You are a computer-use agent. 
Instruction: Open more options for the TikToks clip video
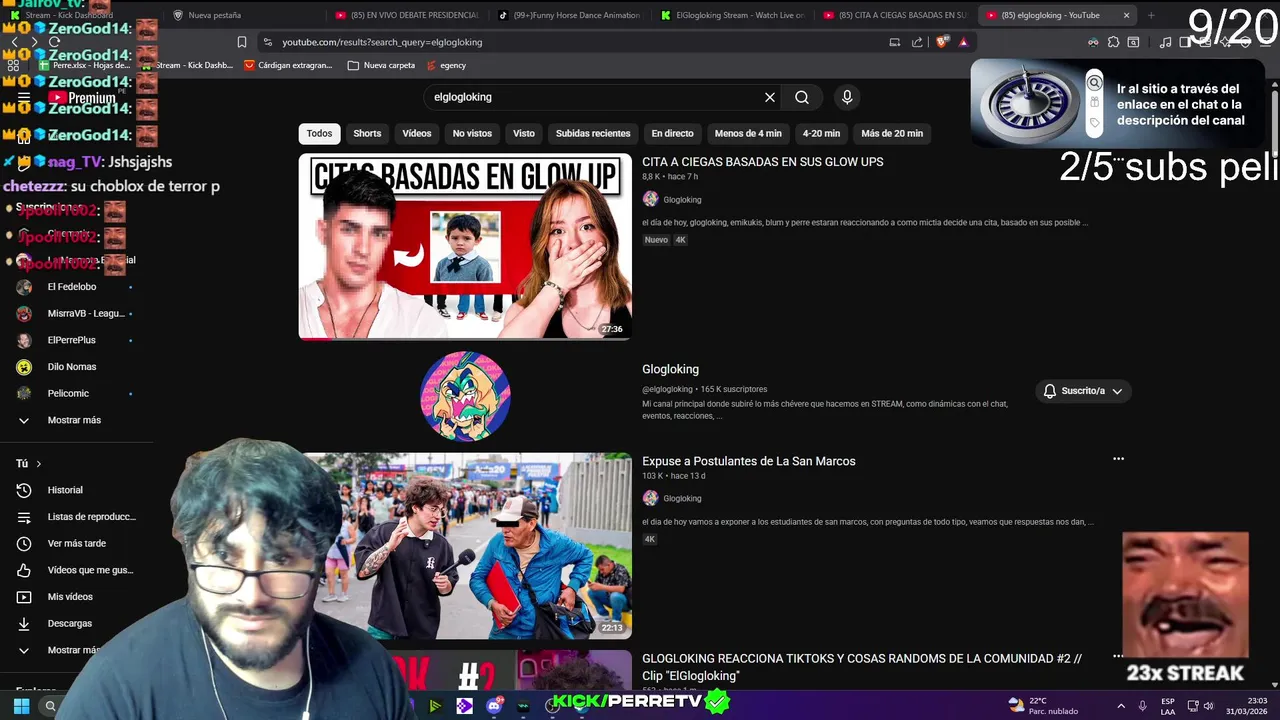[x=1118, y=657]
